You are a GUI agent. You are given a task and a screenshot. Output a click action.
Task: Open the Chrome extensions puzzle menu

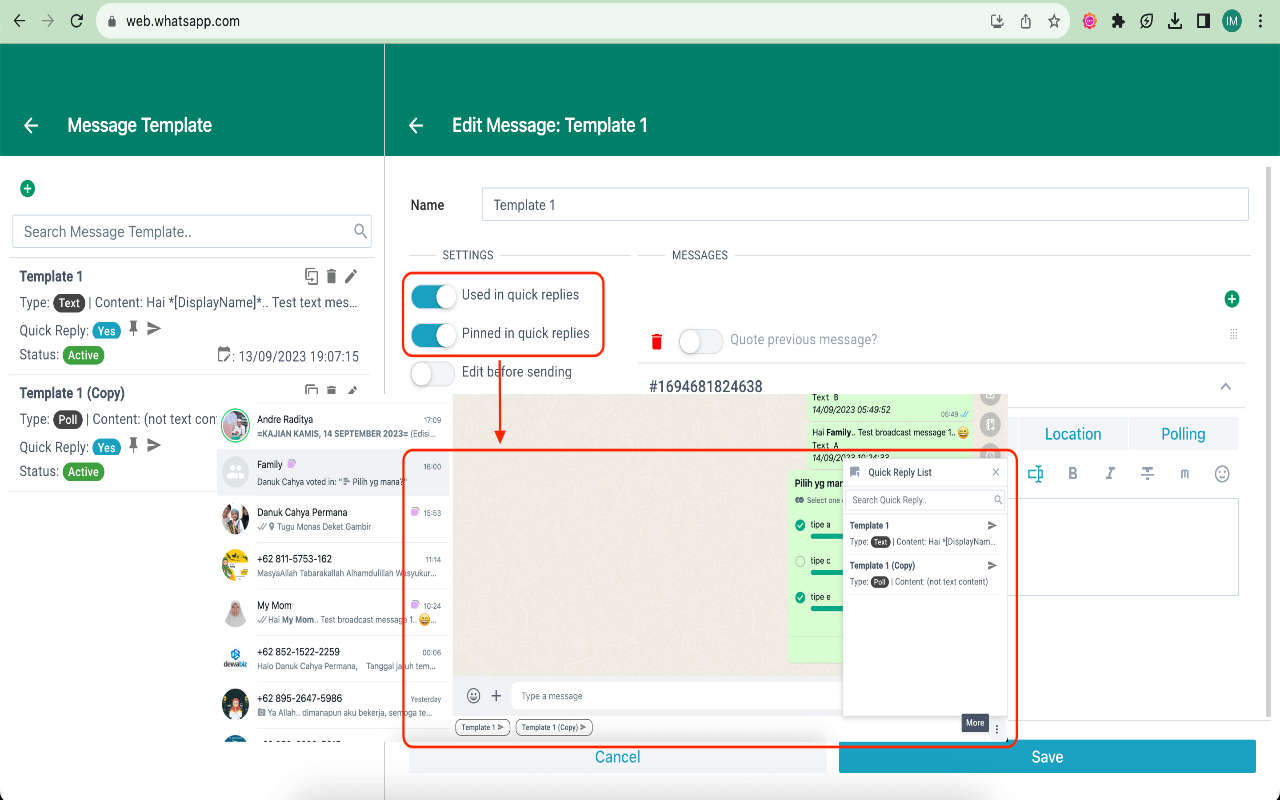(1118, 20)
